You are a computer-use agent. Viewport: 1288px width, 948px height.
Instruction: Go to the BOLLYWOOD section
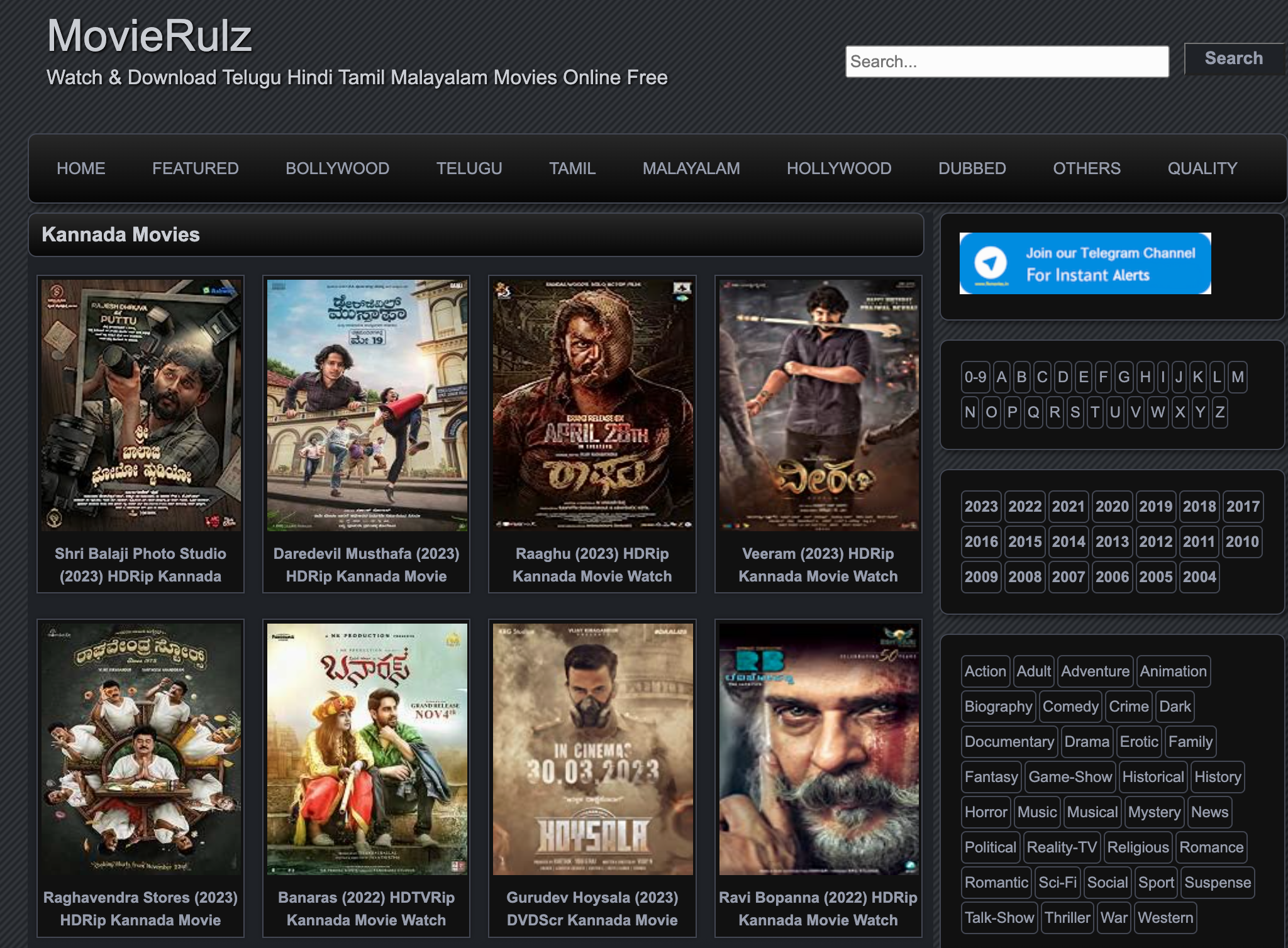(338, 168)
